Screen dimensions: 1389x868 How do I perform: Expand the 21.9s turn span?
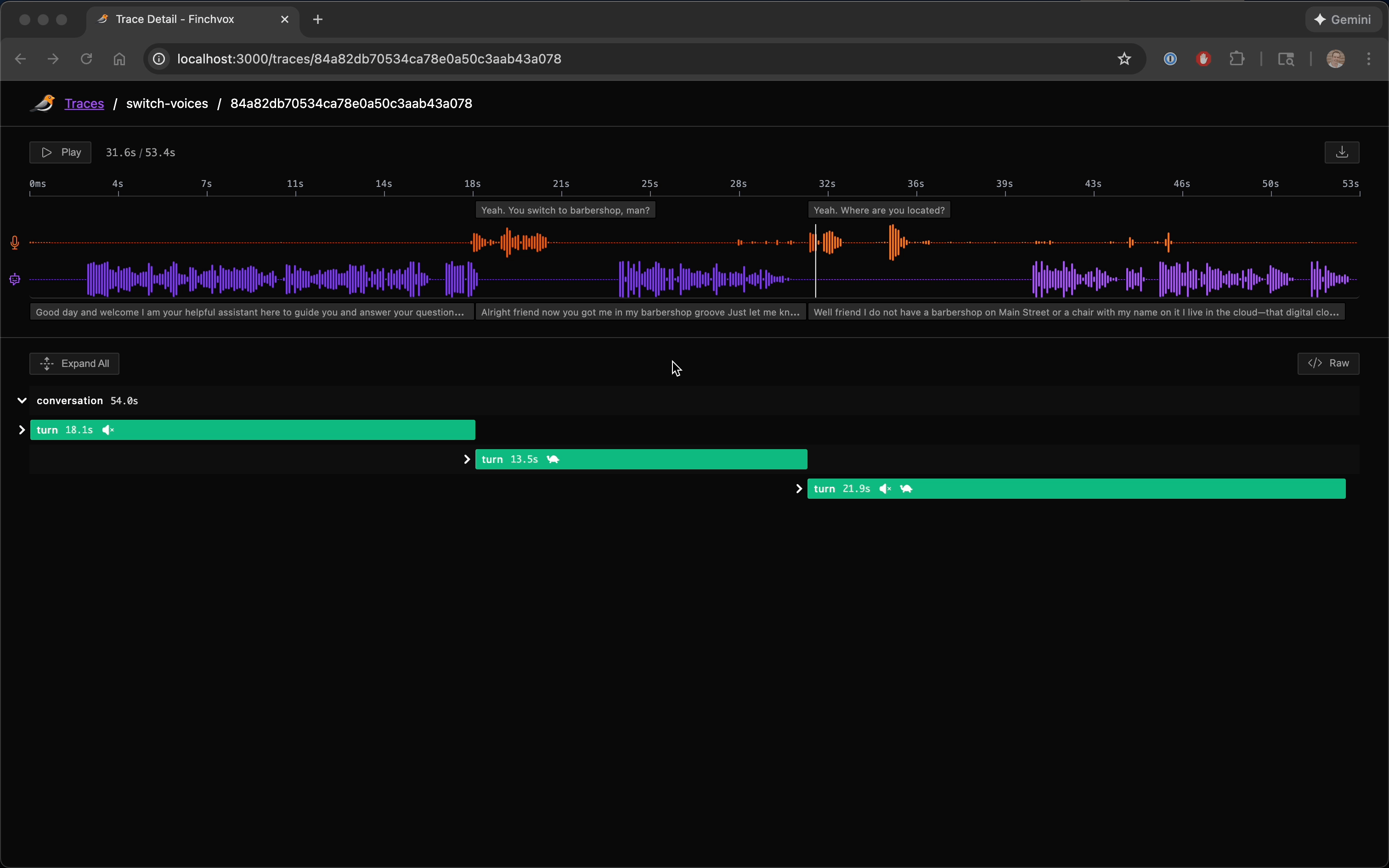pos(798,489)
